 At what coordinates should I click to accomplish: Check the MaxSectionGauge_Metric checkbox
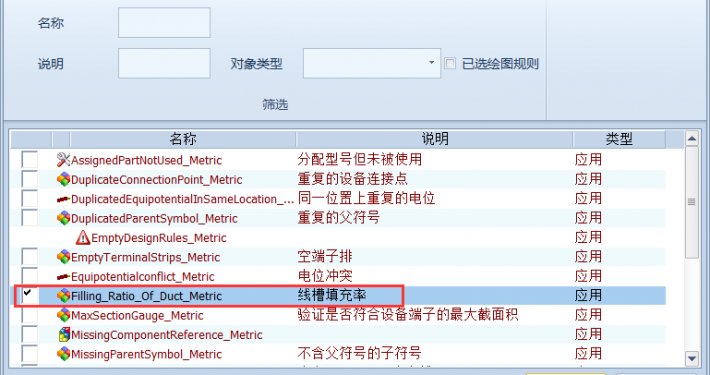tap(30, 315)
